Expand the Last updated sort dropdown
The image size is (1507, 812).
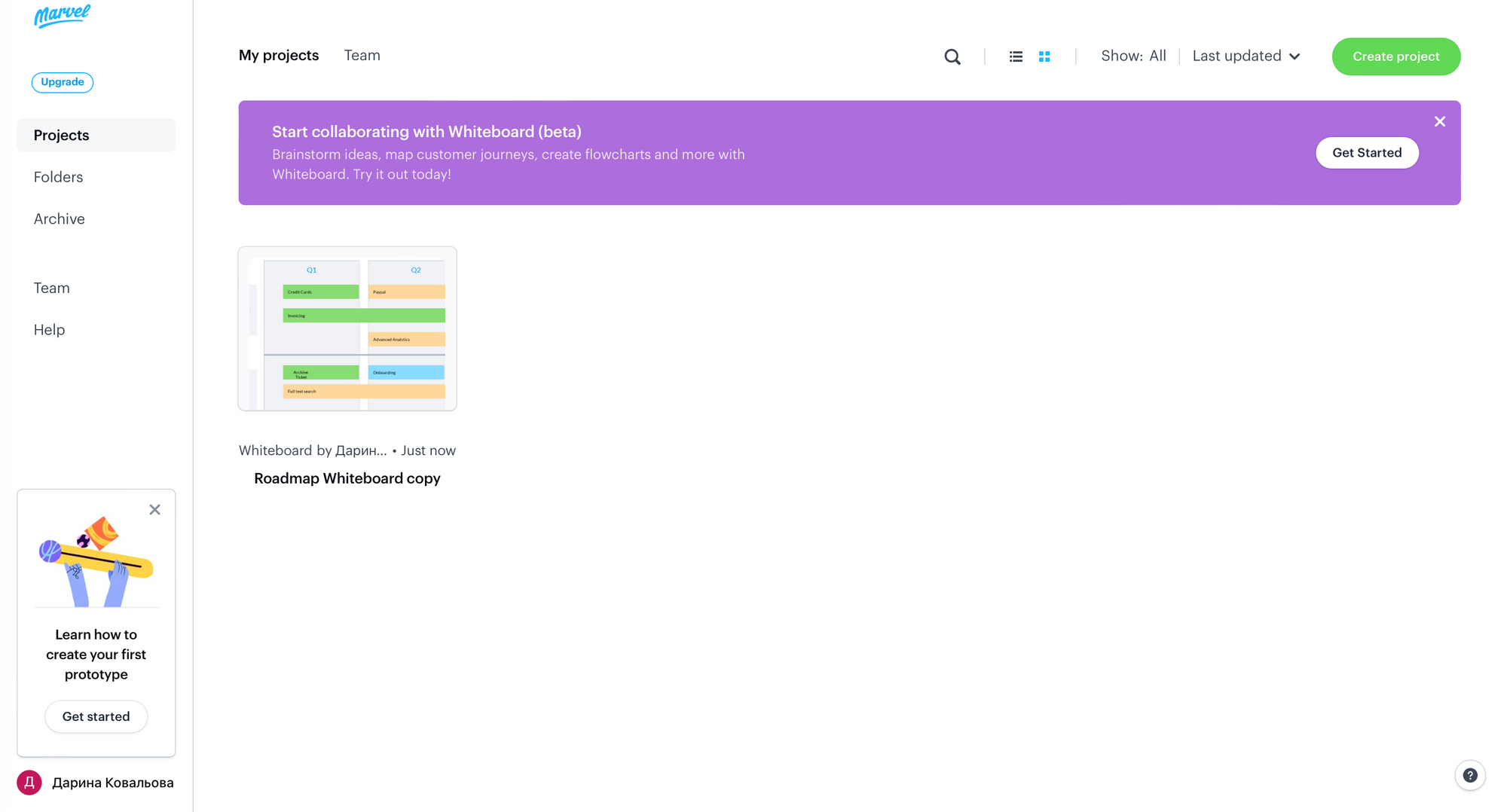[1246, 56]
